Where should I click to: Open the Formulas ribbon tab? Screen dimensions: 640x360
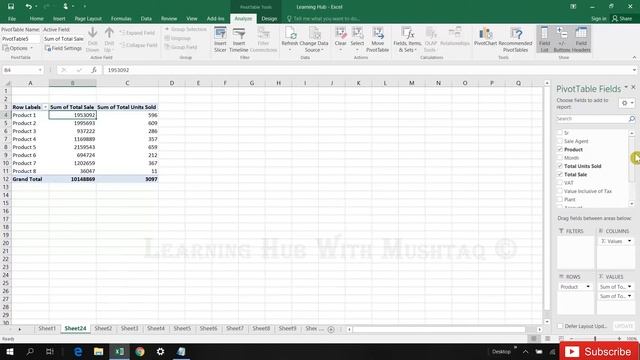tap(121, 18)
